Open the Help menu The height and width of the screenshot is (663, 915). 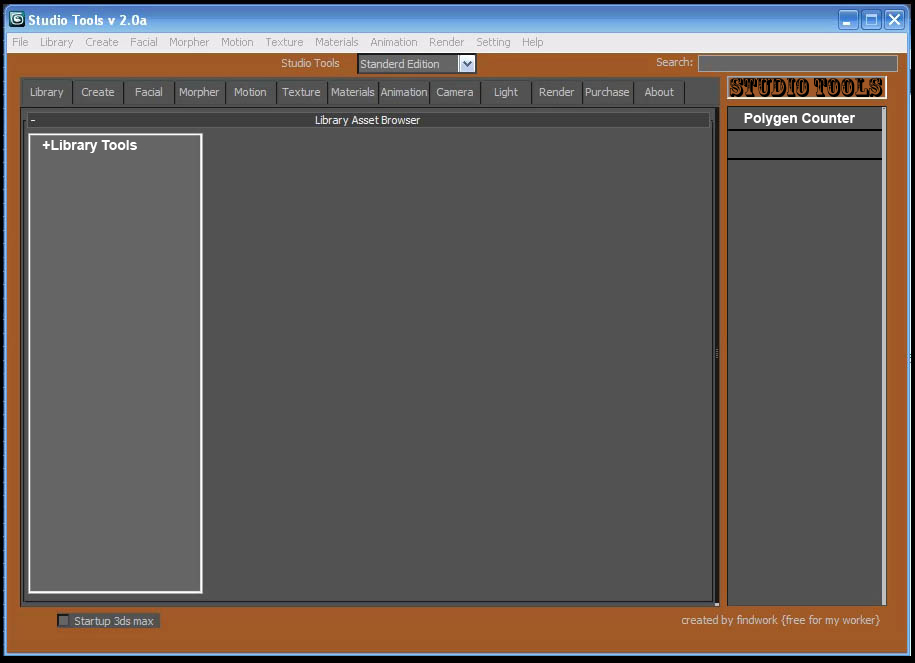point(532,42)
